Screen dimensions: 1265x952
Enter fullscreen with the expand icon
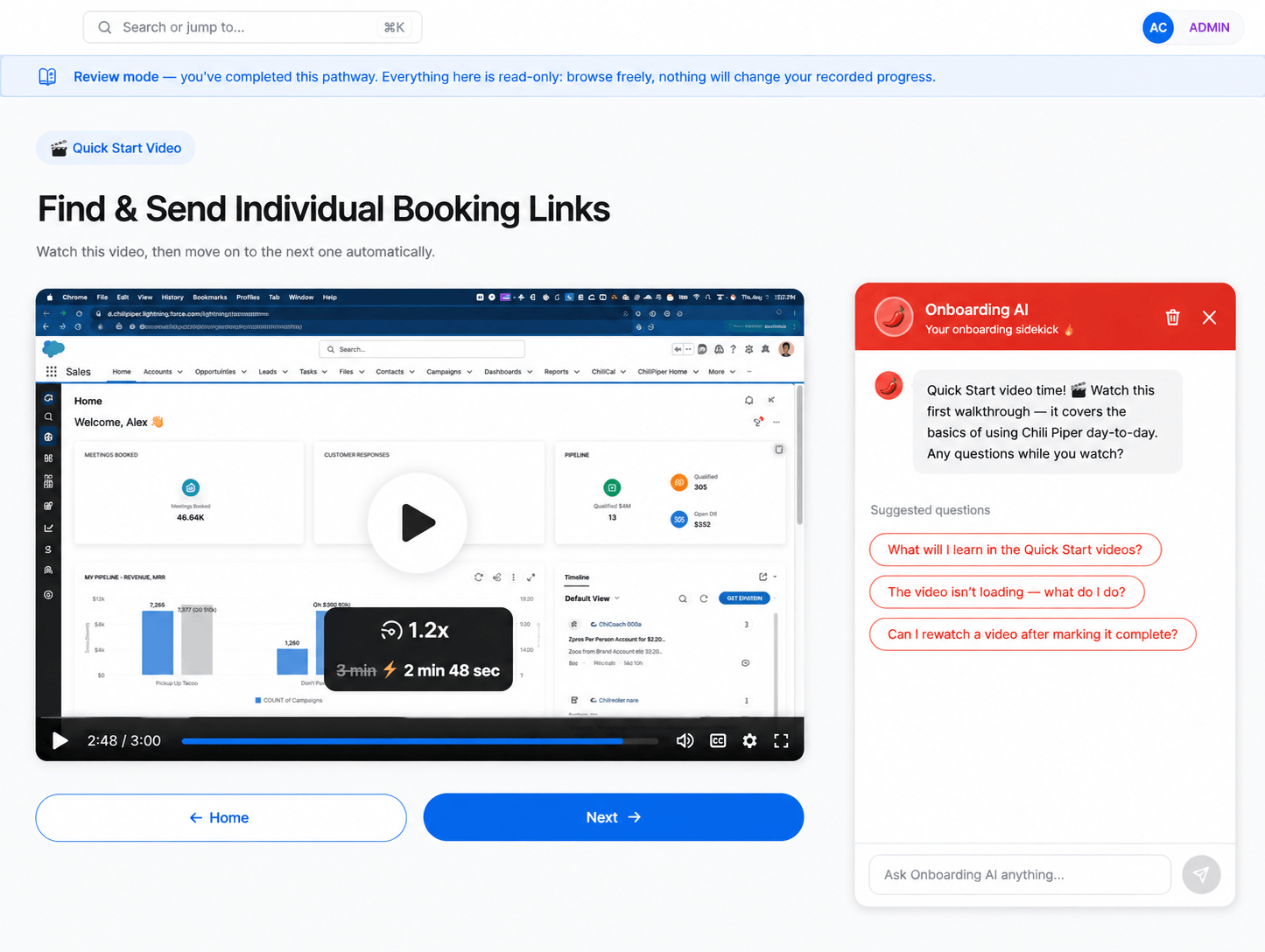tap(782, 741)
